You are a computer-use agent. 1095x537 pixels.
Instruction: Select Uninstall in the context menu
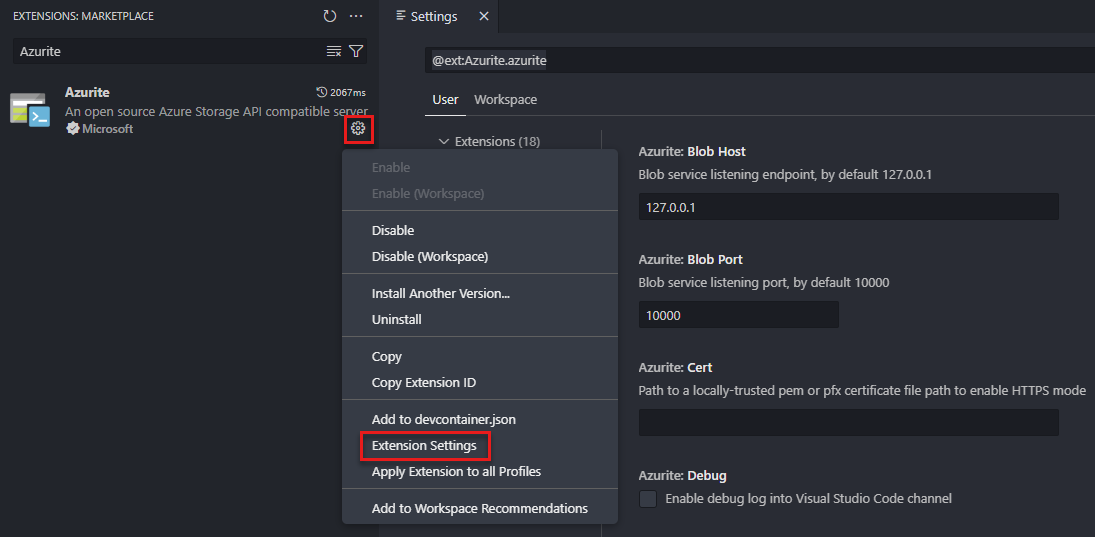[397, 319]
